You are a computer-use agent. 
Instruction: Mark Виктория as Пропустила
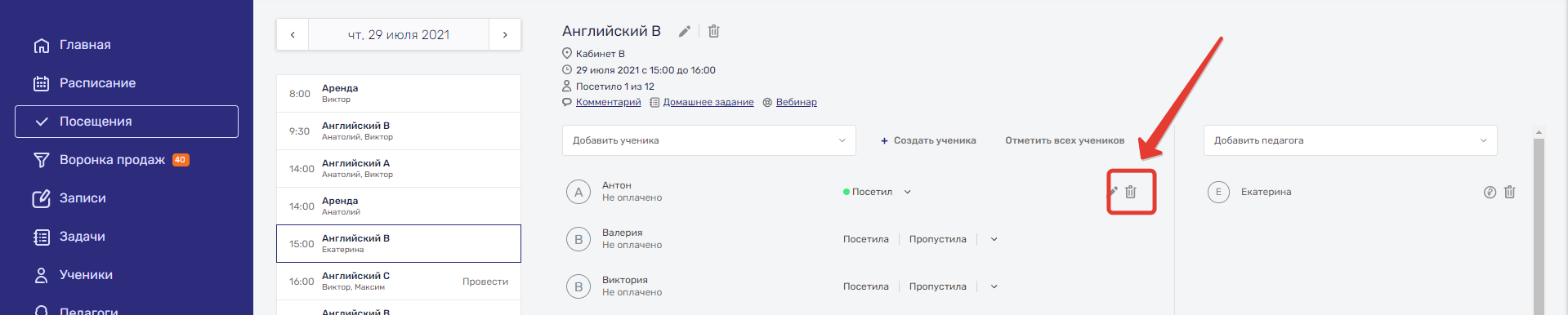pos(938,286)
